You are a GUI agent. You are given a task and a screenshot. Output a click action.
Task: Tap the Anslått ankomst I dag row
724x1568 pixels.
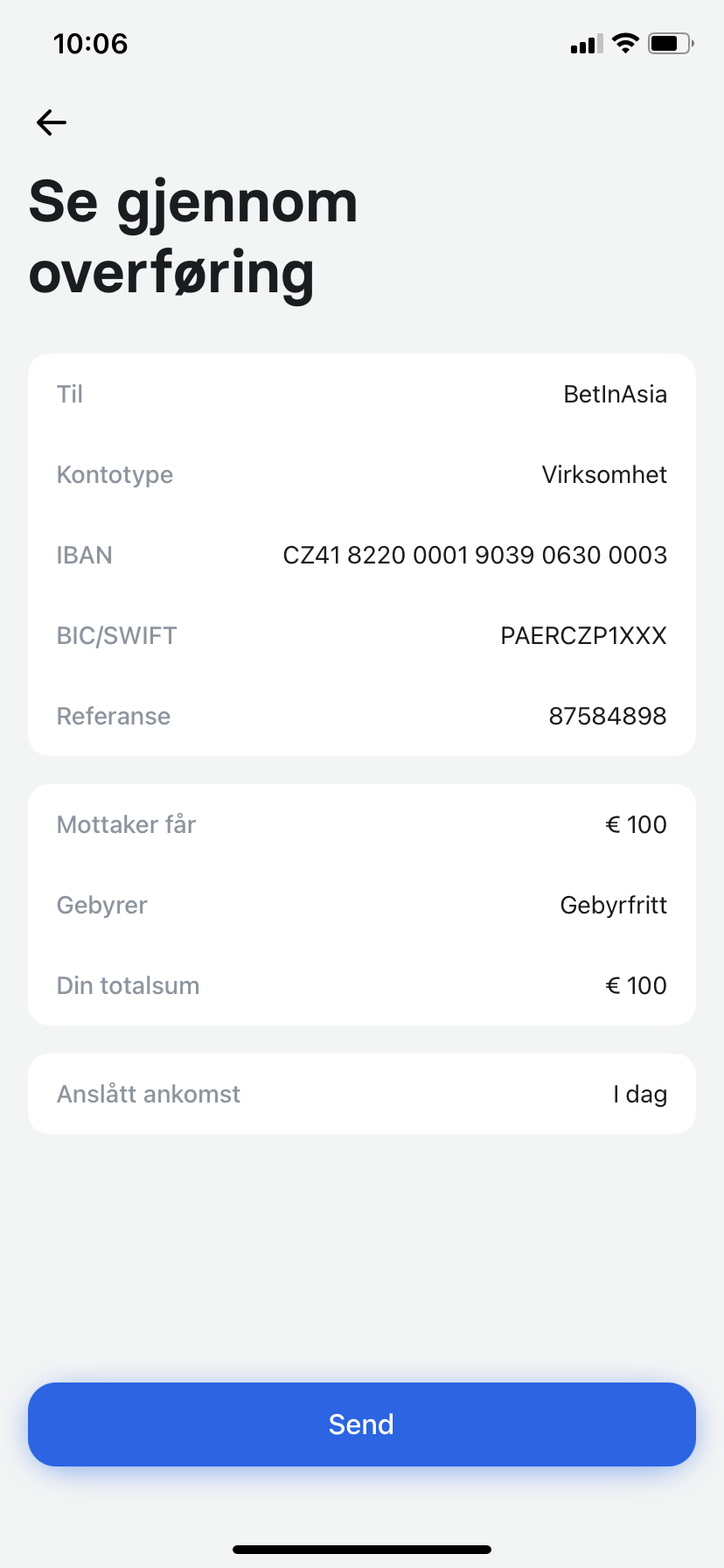(362, 1095)
